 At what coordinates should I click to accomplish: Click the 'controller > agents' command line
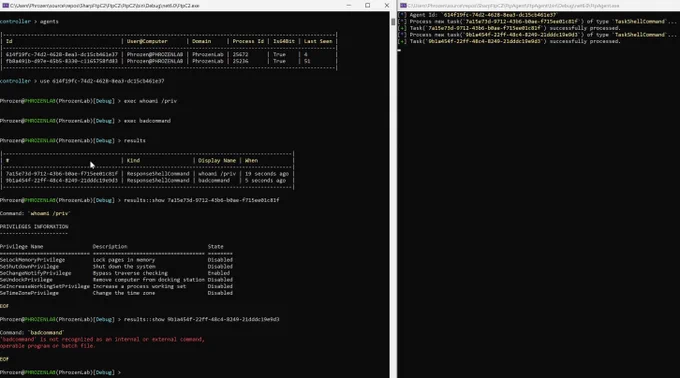[29, 21]
